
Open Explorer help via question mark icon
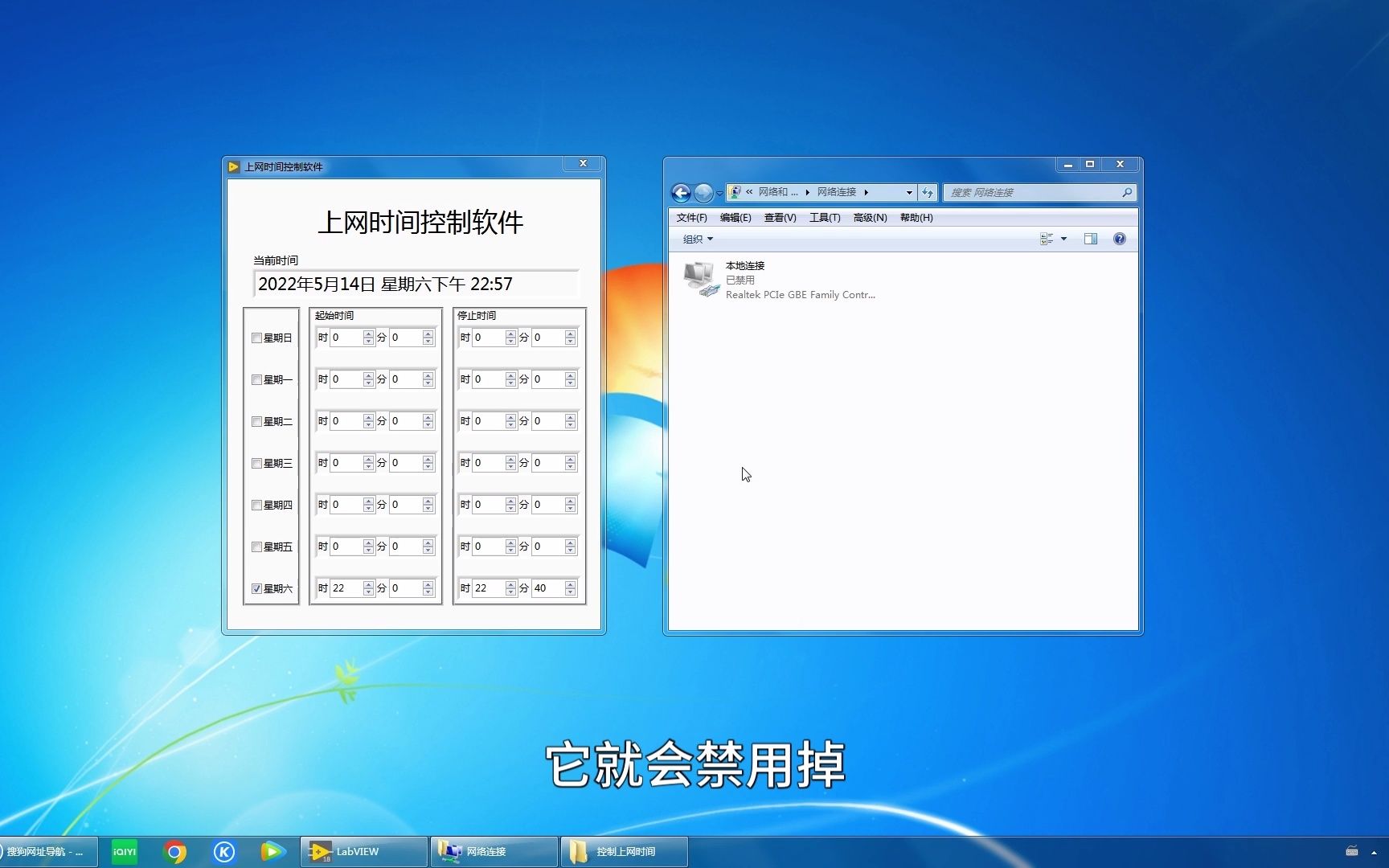click(x=1119, y=239)
